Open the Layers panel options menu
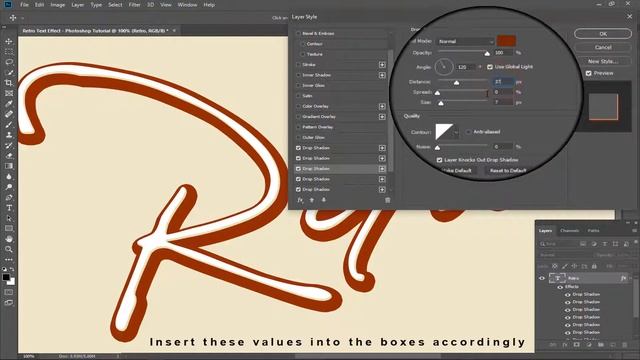640x360 pixels. click(634, 231)
